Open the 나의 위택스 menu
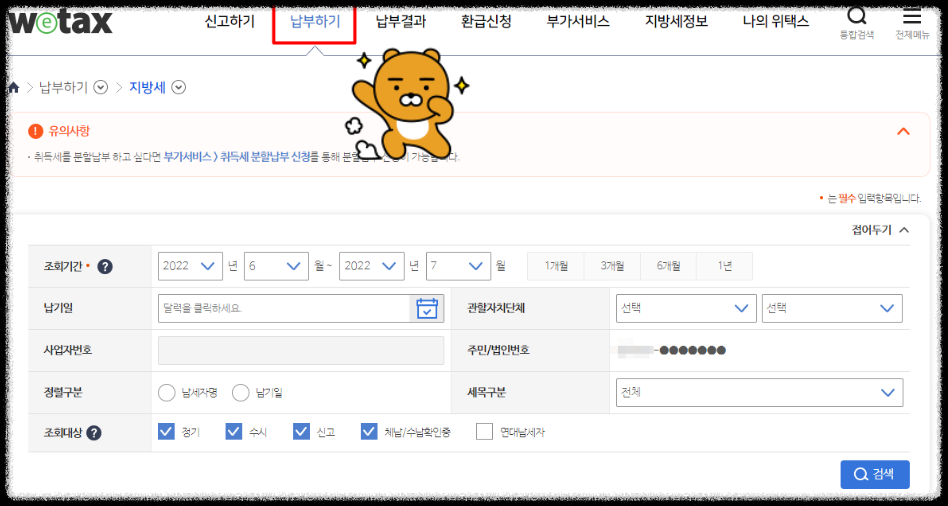This screenshot has height=506, width=948. pos(776,22)
